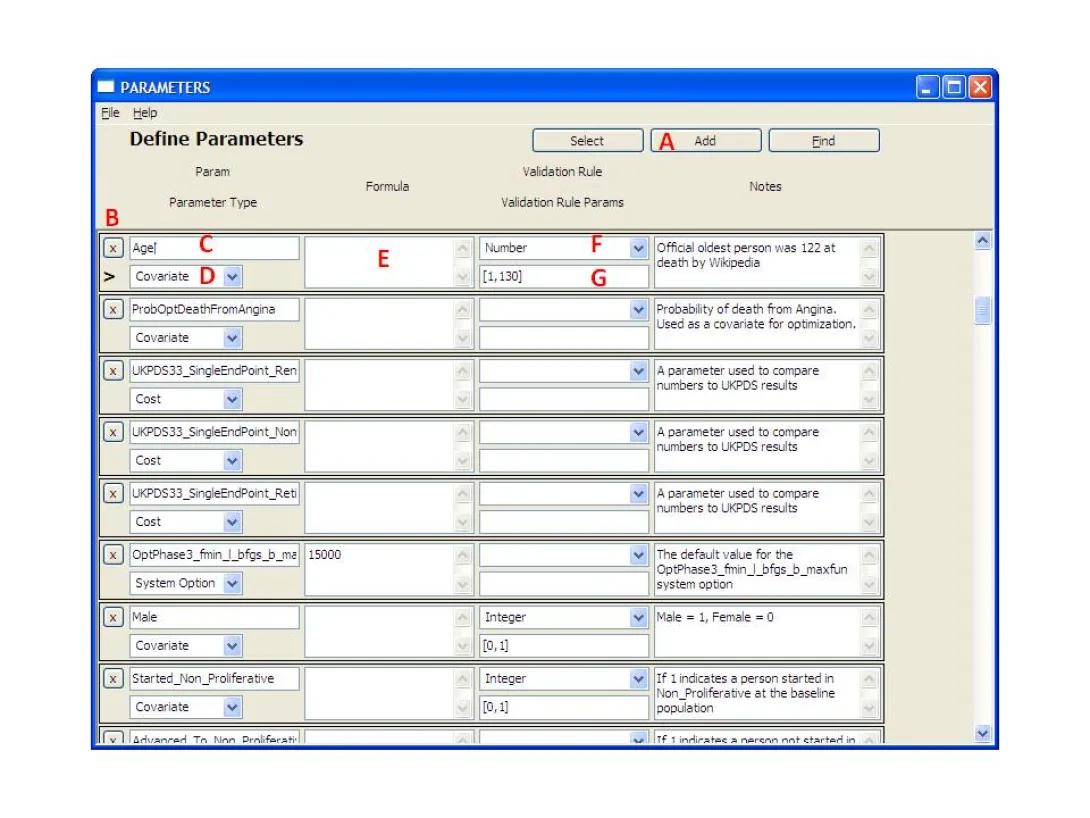The width and height of the screenshot is (1090, 818).
Task: Open validation rule dropdown for OptPhase3 row
Action: 638,555
